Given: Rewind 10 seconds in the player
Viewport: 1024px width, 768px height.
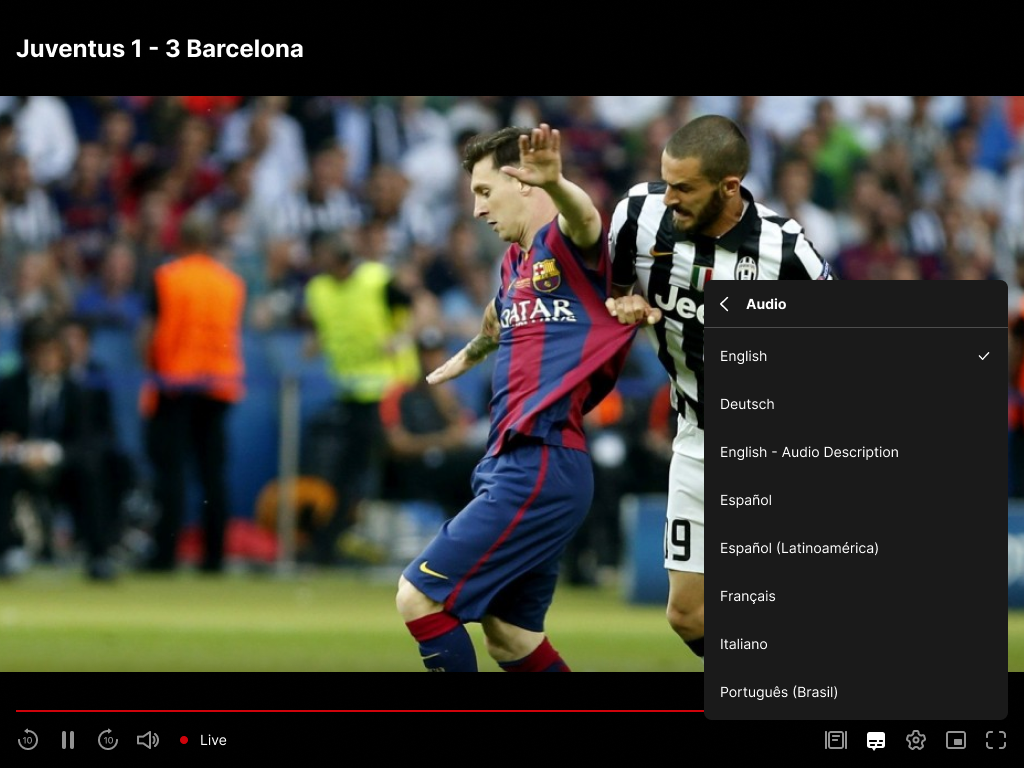Looking at the screenshot, I should pyautogui.click(x=27, y=740).
